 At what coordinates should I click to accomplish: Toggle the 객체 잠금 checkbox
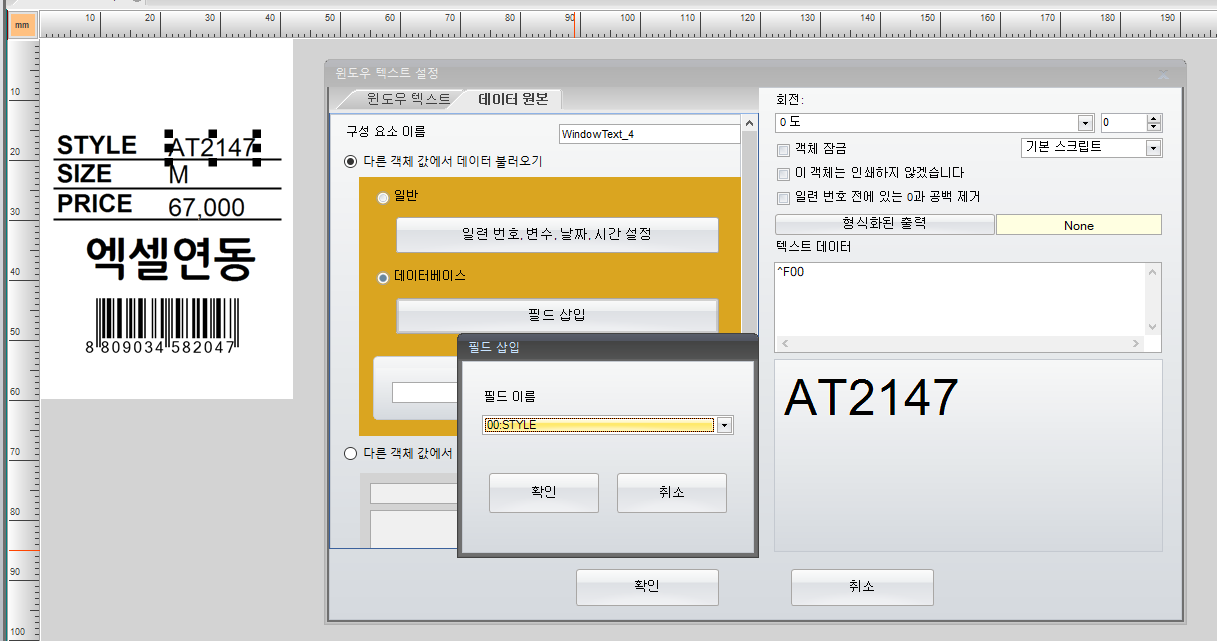(784, 149)
